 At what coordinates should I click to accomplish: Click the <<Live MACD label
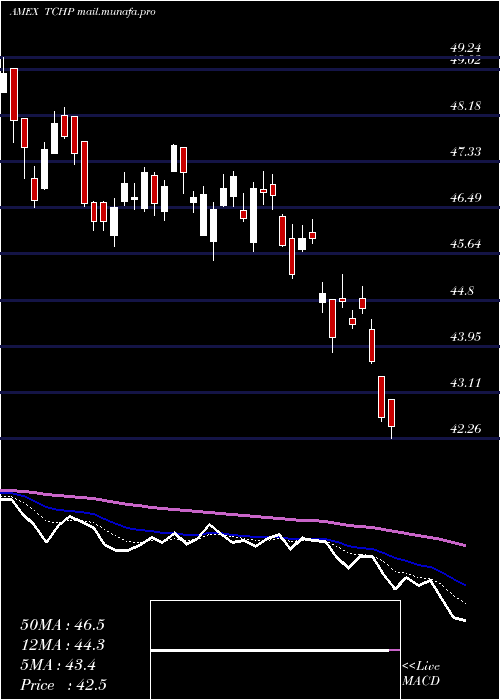tap(421, 674)
